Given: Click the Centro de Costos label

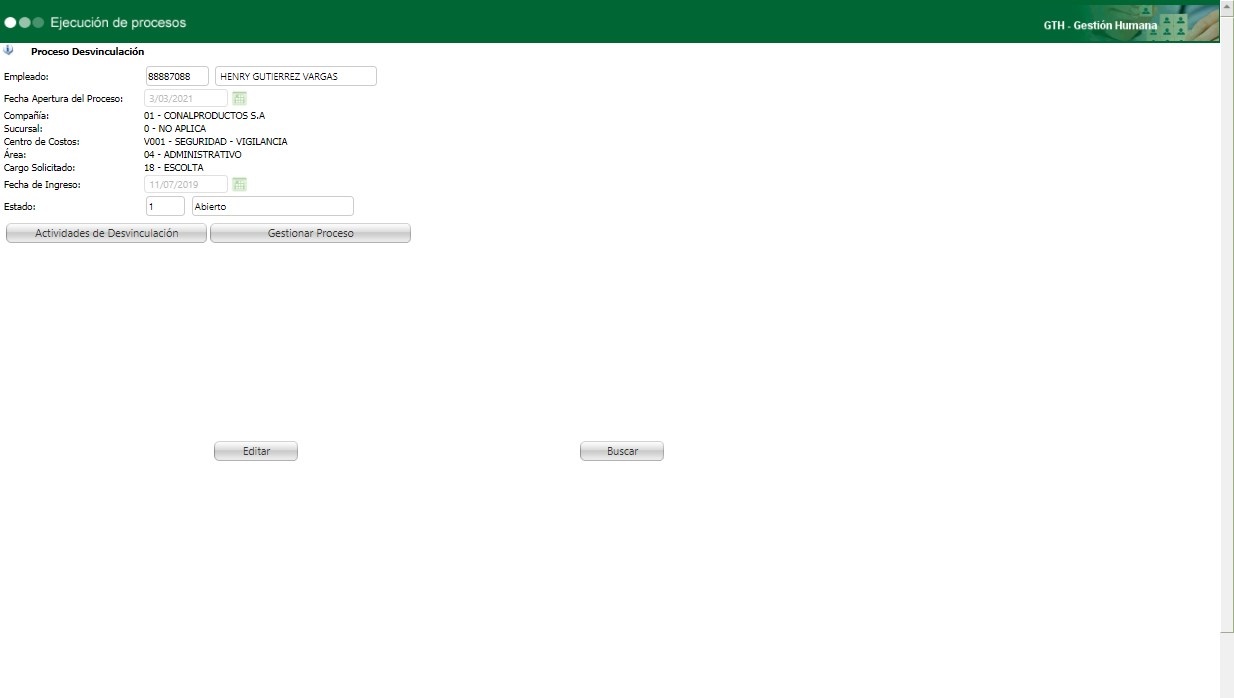Looking at the screenshot, I should coord(41,142).
